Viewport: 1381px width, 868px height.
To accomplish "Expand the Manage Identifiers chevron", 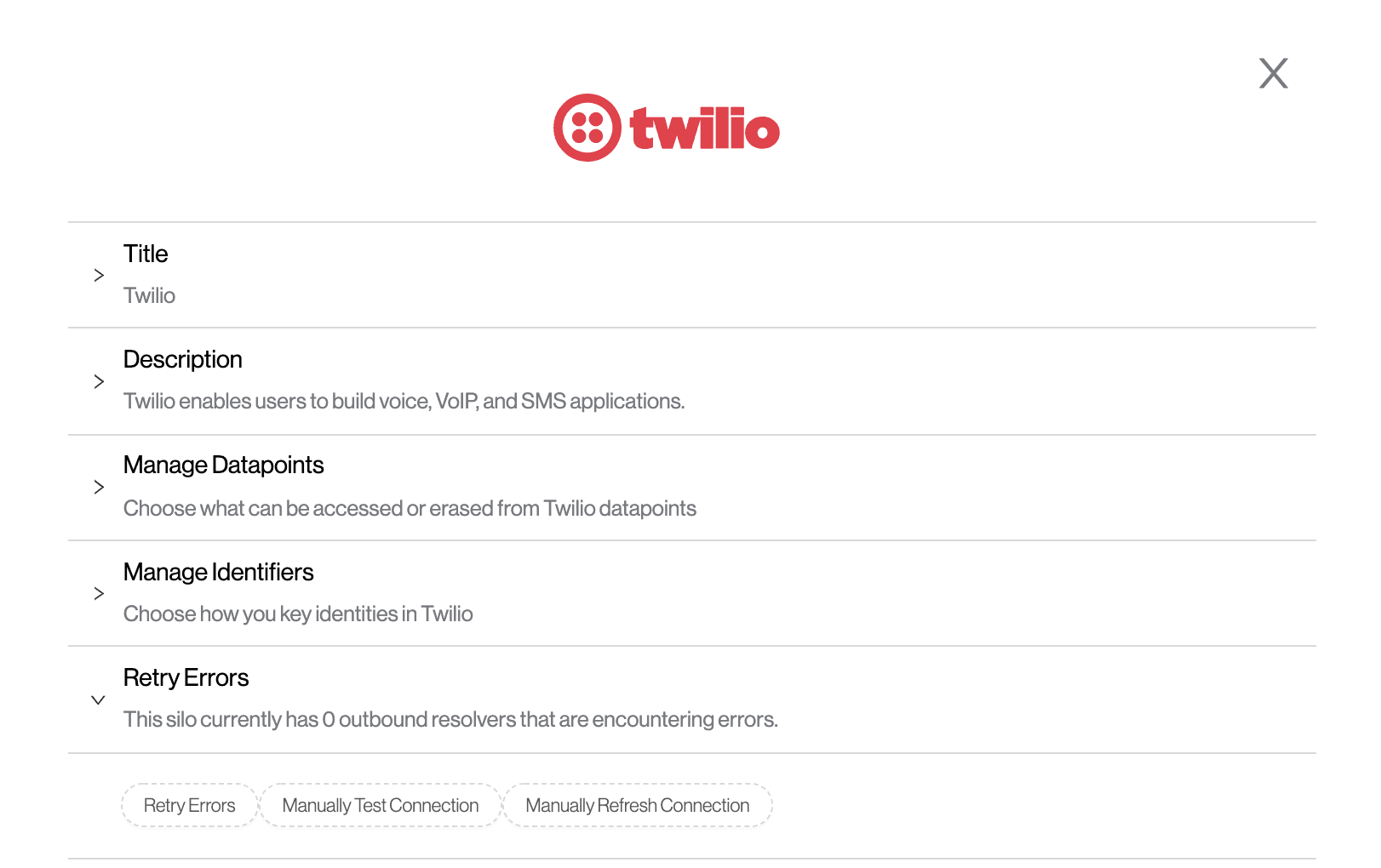I will pos(99,593).
